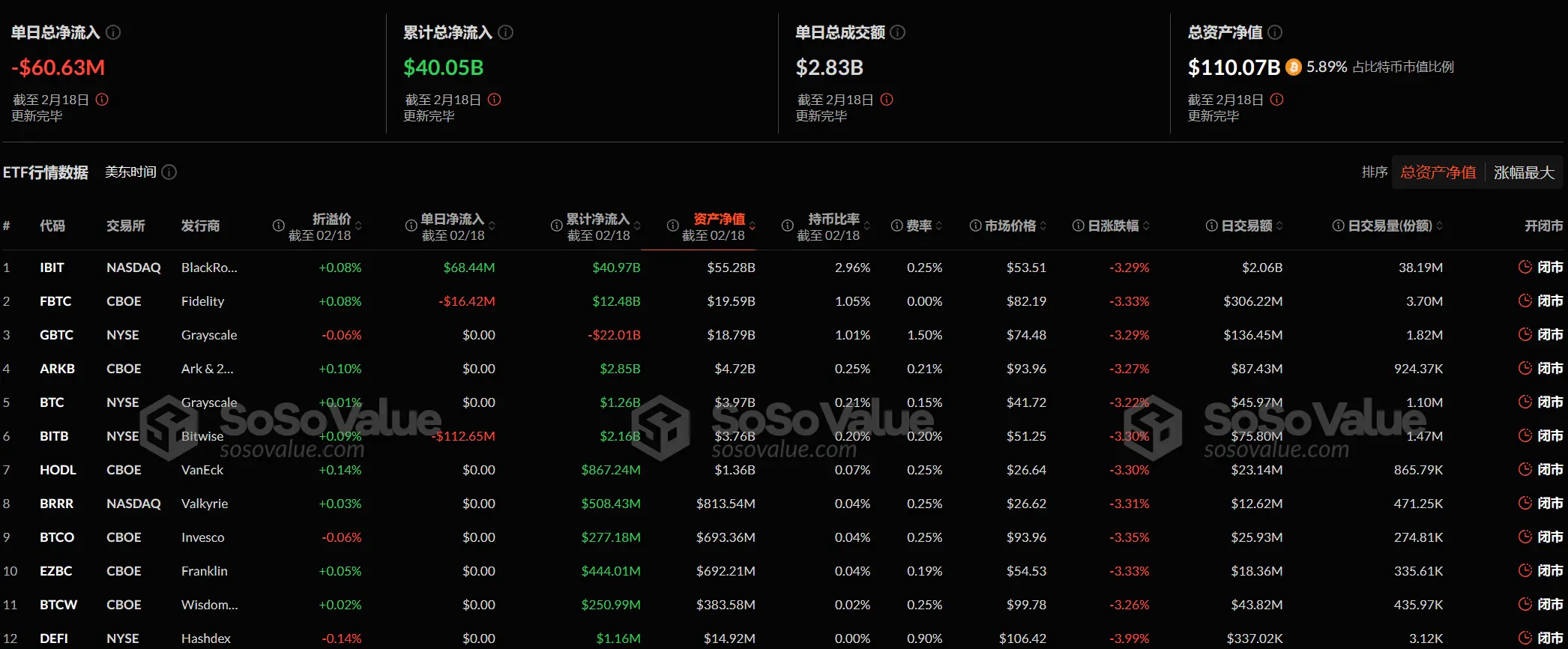Screen dimensions: 1568x649
Task: Open the DEFI ticker link
Action: (x=53, y=639)
